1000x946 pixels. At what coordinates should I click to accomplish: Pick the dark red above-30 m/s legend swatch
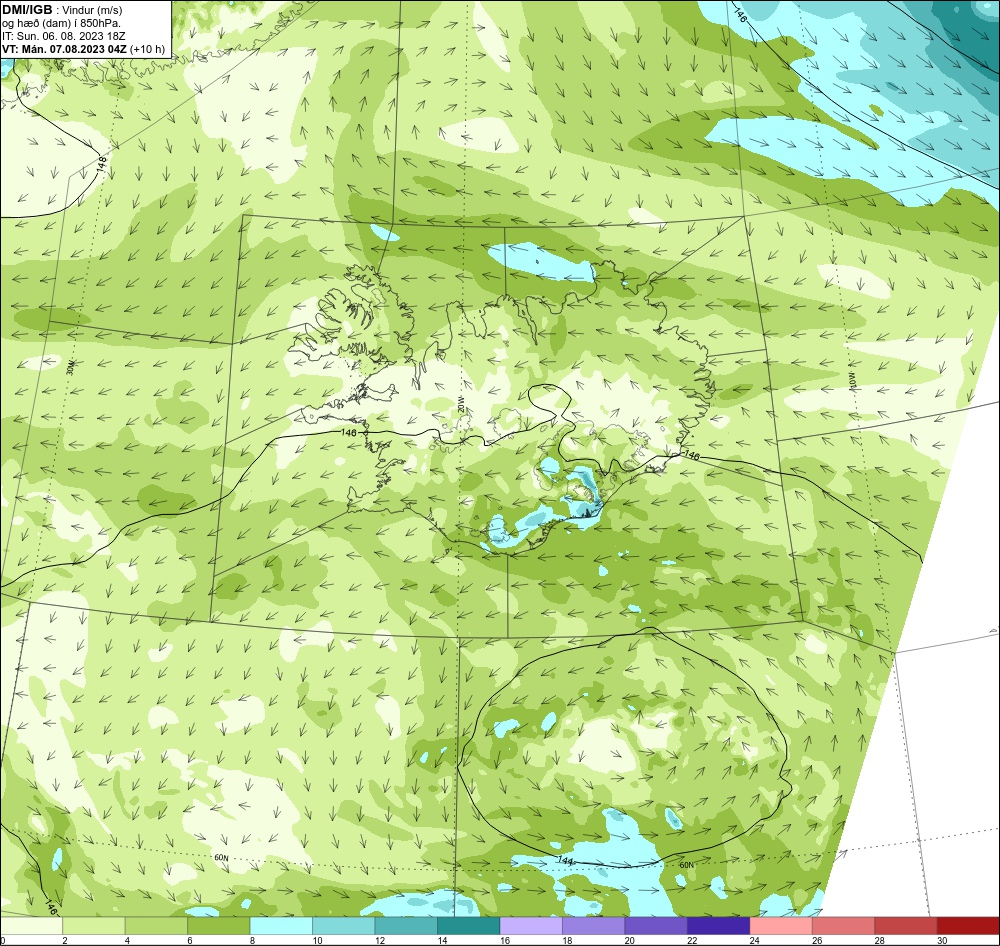tap(969, 926)
